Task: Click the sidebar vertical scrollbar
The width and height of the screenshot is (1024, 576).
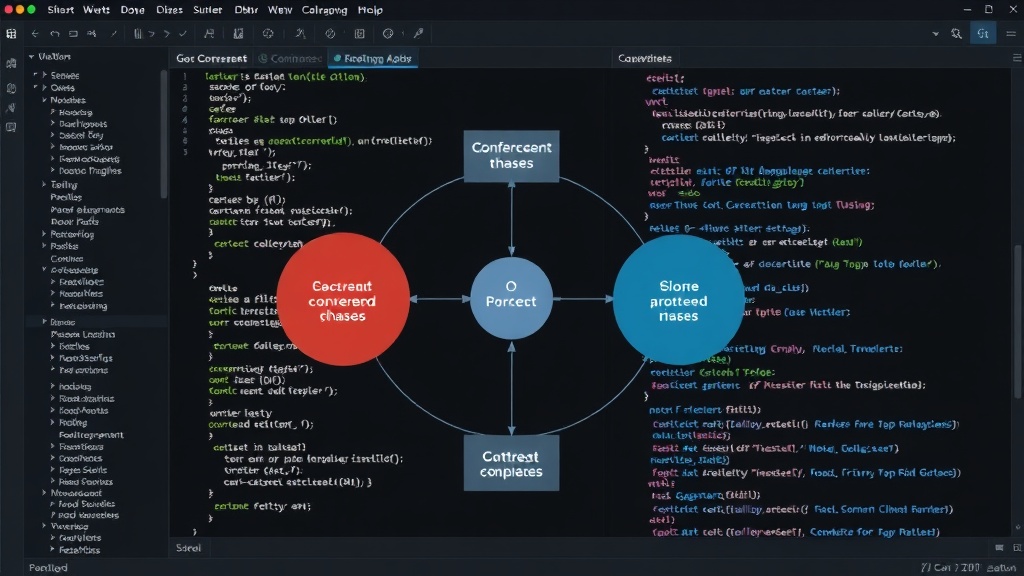Action: 163,134
